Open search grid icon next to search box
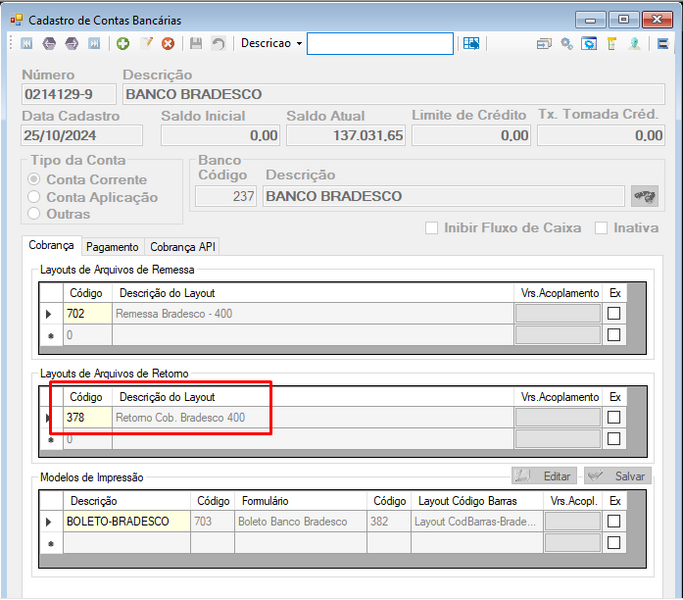The height and width of the screenshot is (600, 683). pos(471,43)
